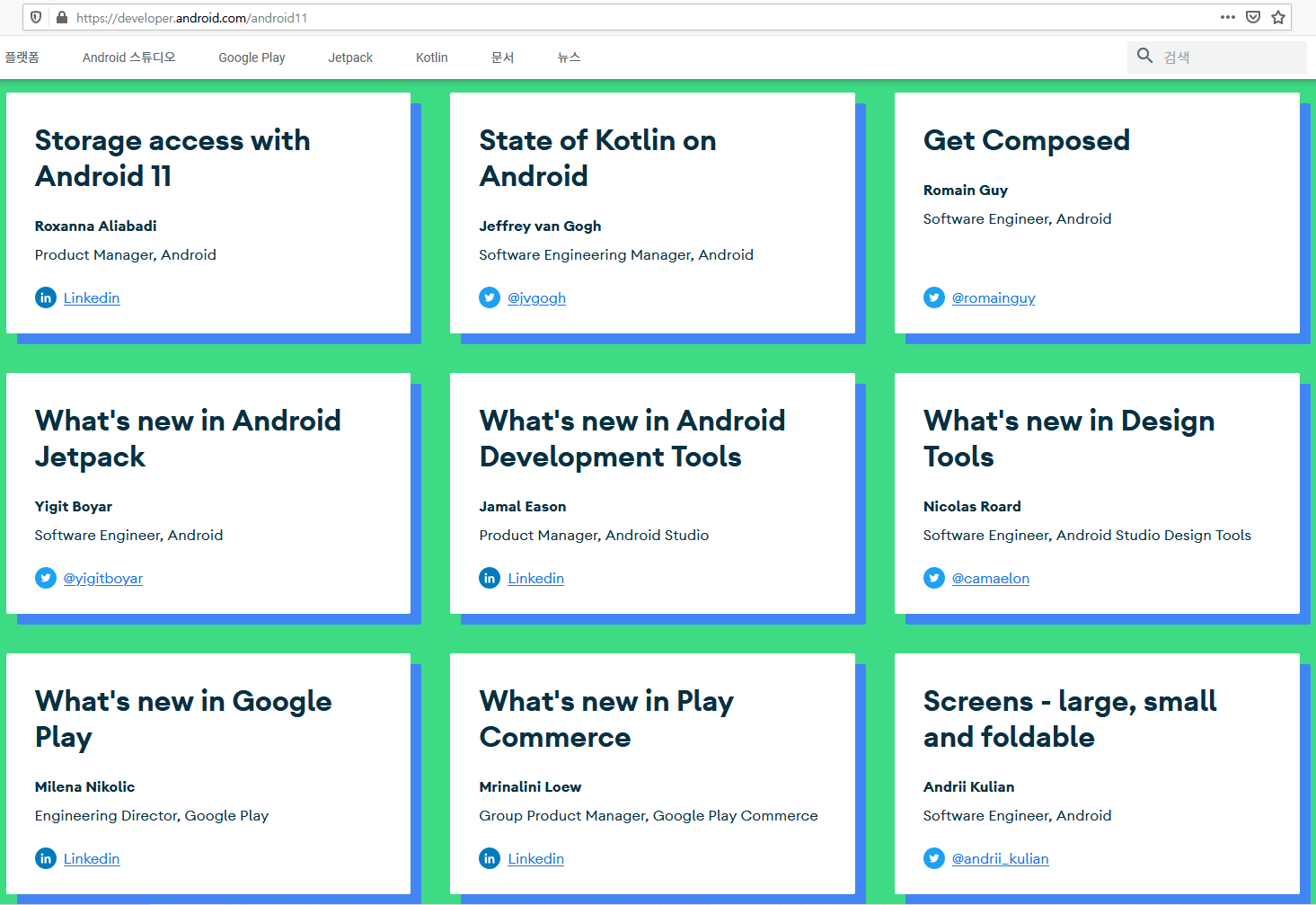This screenshot has height=905, width=1316.
Task: Click 'Screens - large, small and foldable' title
Action: tap(1070, 719)
